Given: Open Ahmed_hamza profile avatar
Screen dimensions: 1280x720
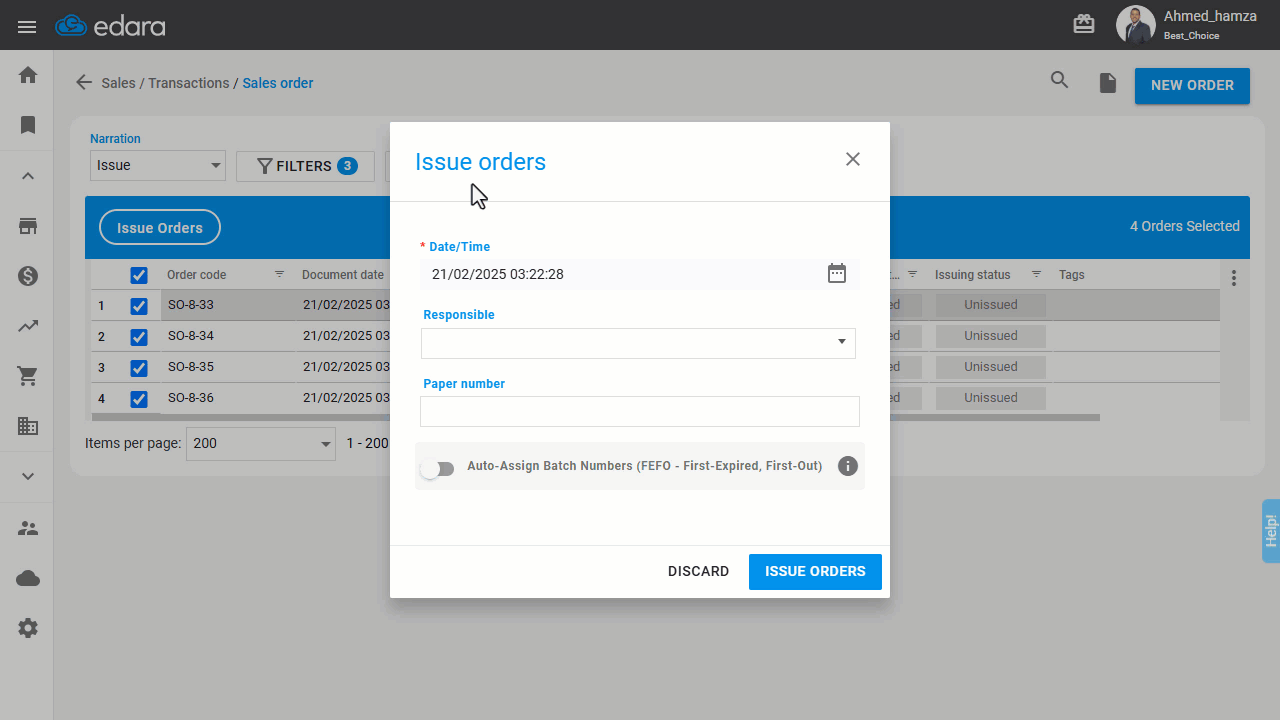Looking at the screenshot, I should point(1135,25).
